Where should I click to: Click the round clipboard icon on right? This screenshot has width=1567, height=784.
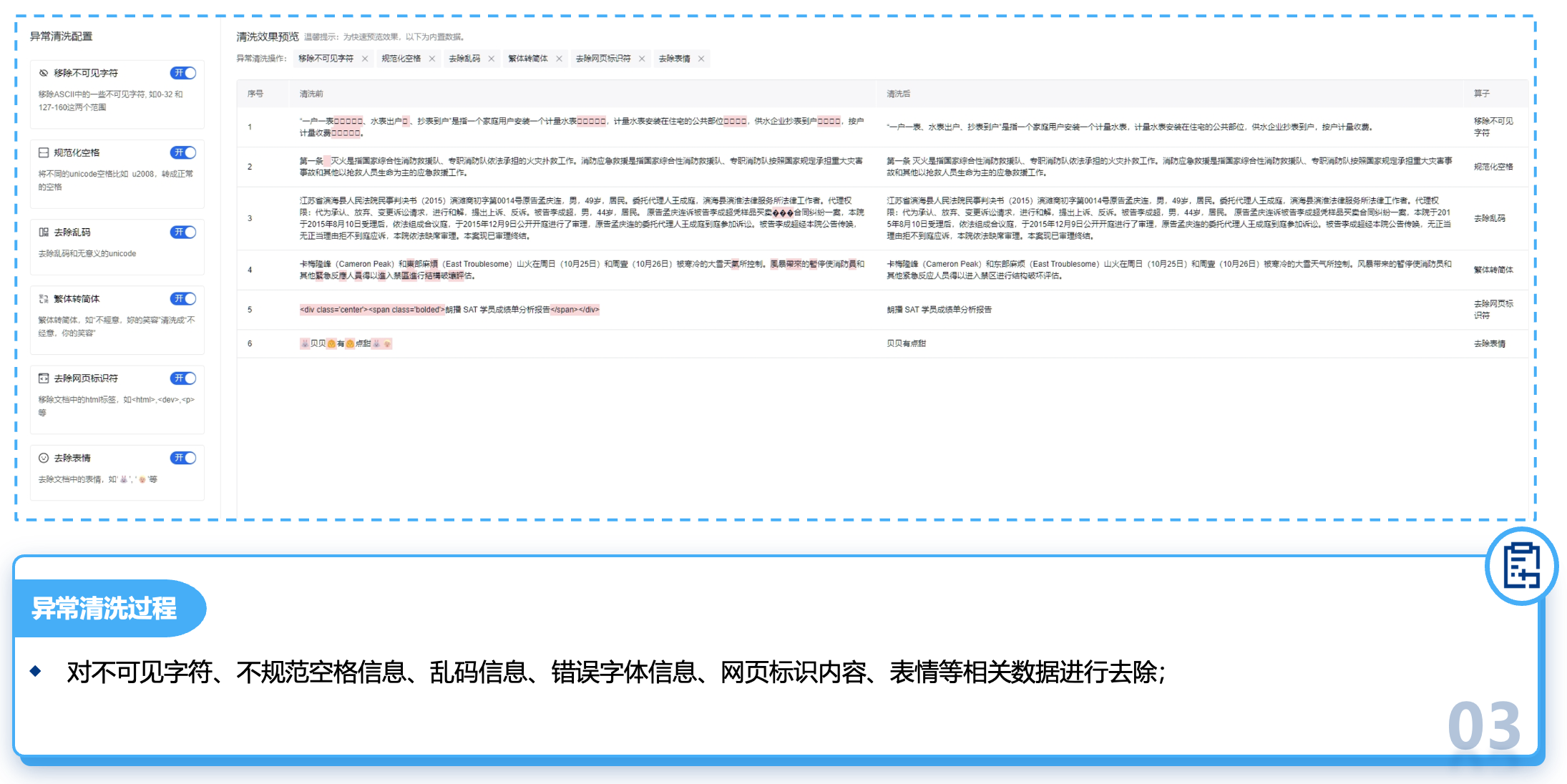(1521, 566)
